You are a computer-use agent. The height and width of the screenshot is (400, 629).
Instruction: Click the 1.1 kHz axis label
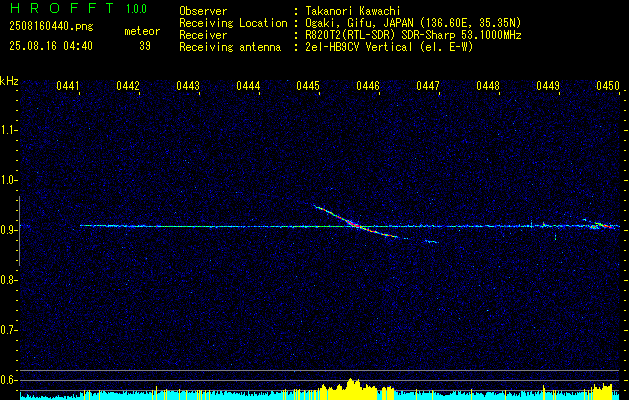8,130
